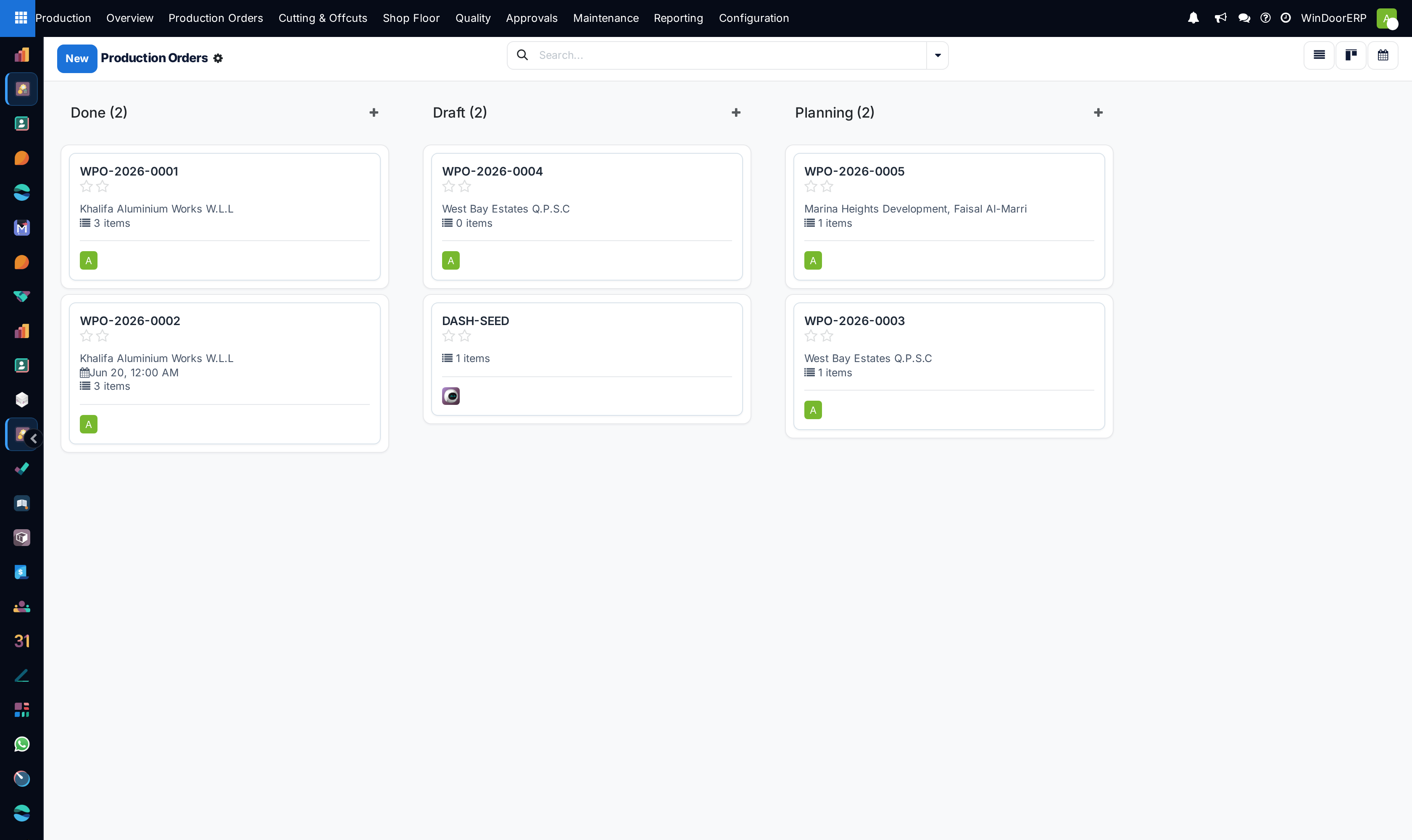Open the Reporting menu

pyautogui.click(x=679, y=18)
